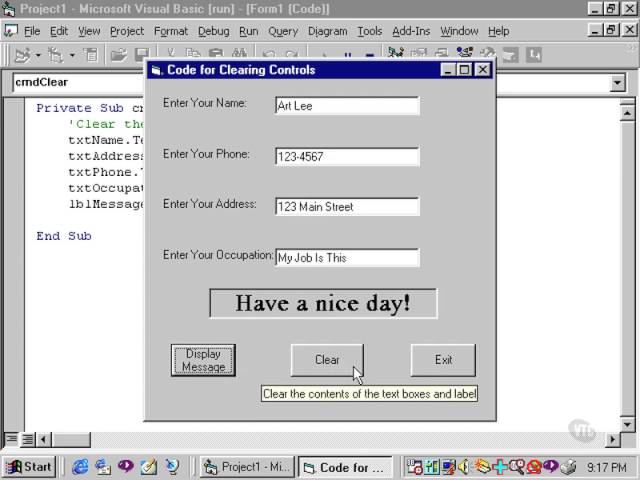Open the Add Project dropdown arrow
The height and width of the screenshot is (480, 640).
38,55
